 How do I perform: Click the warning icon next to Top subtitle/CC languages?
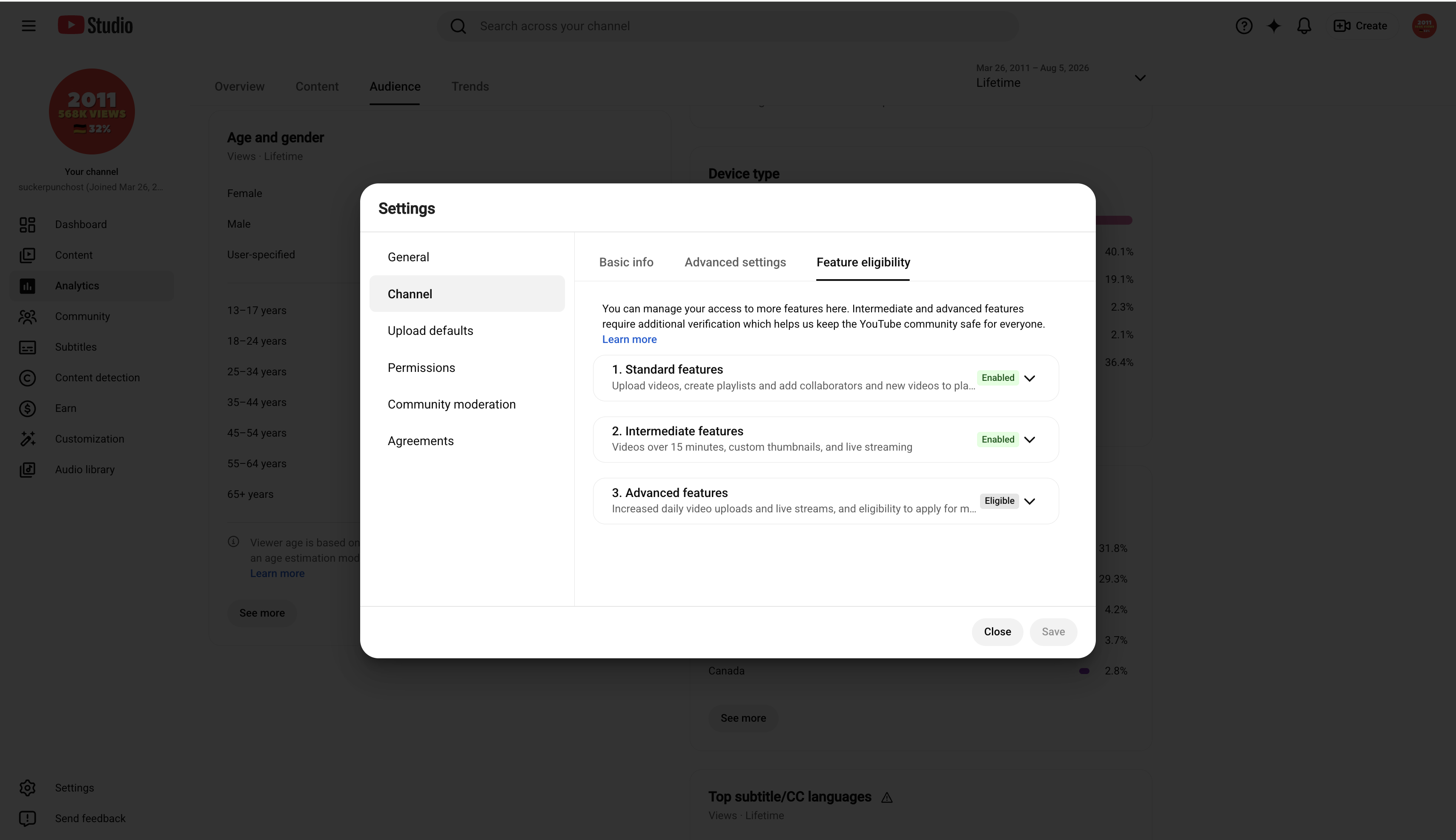(887, 798)
